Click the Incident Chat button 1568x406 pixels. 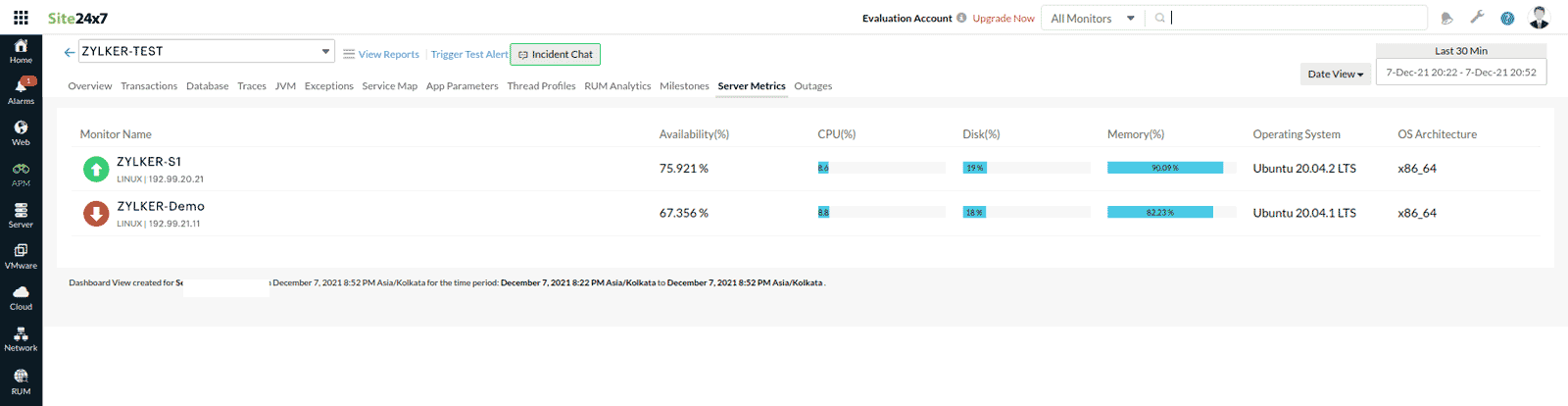(556, 55)
